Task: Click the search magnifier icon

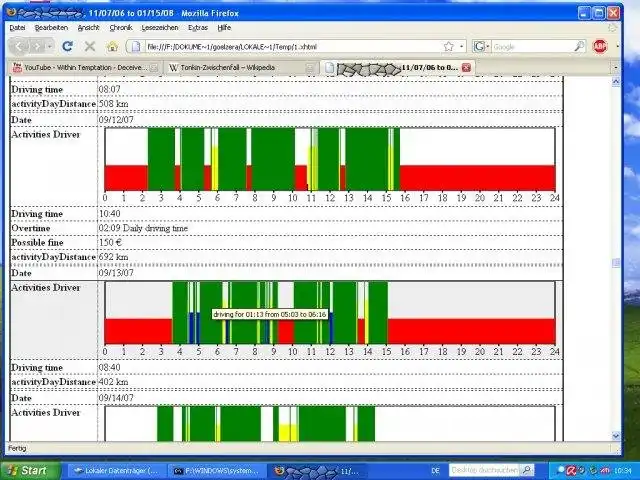Action: 579,47
